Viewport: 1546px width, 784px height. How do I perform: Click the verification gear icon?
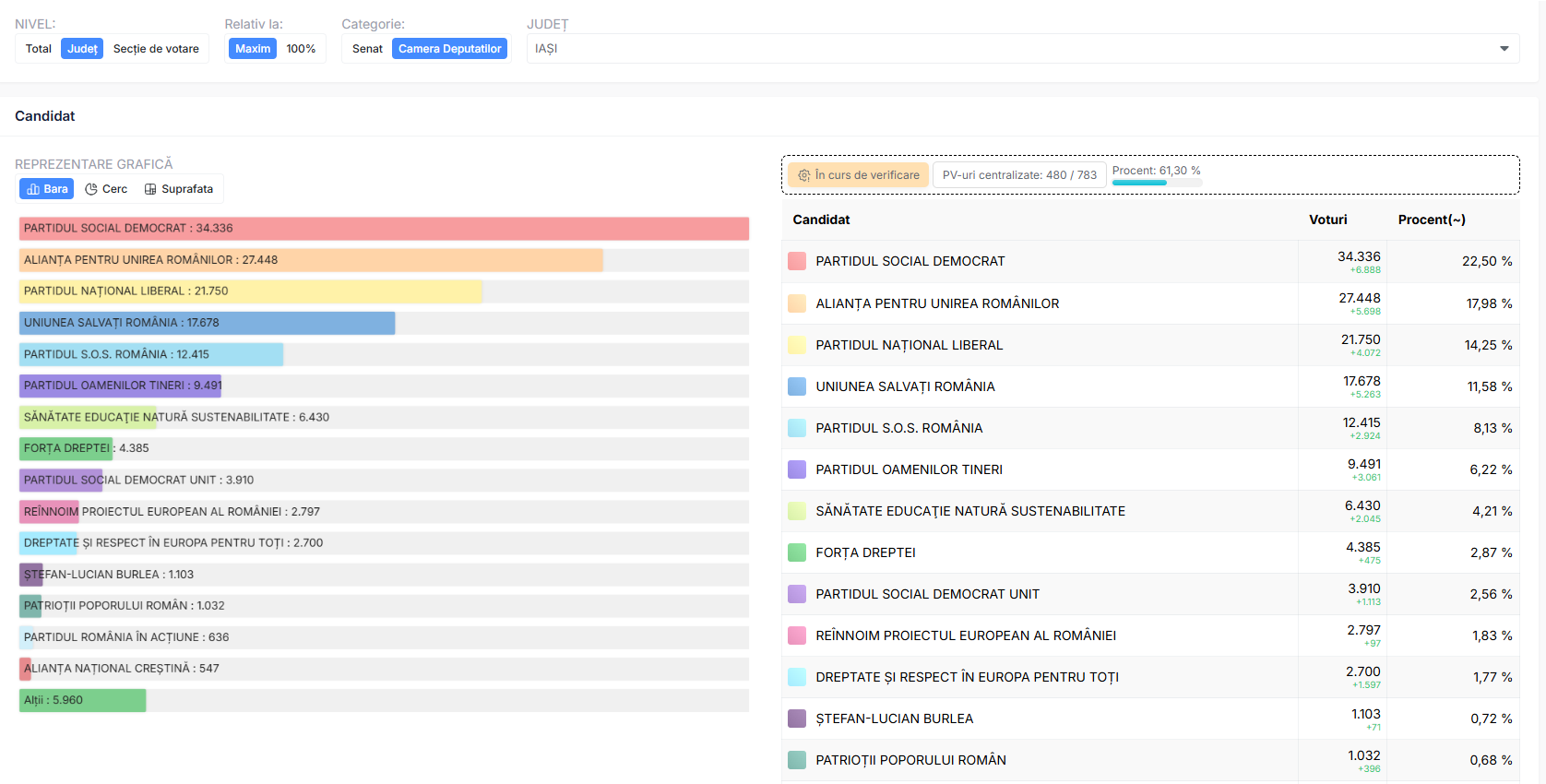point(804,175)
